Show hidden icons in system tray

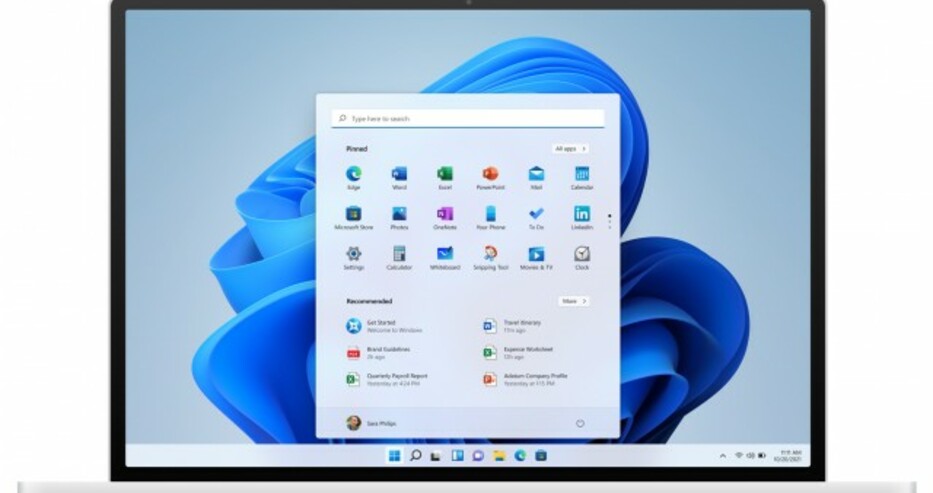coord(723,456)
